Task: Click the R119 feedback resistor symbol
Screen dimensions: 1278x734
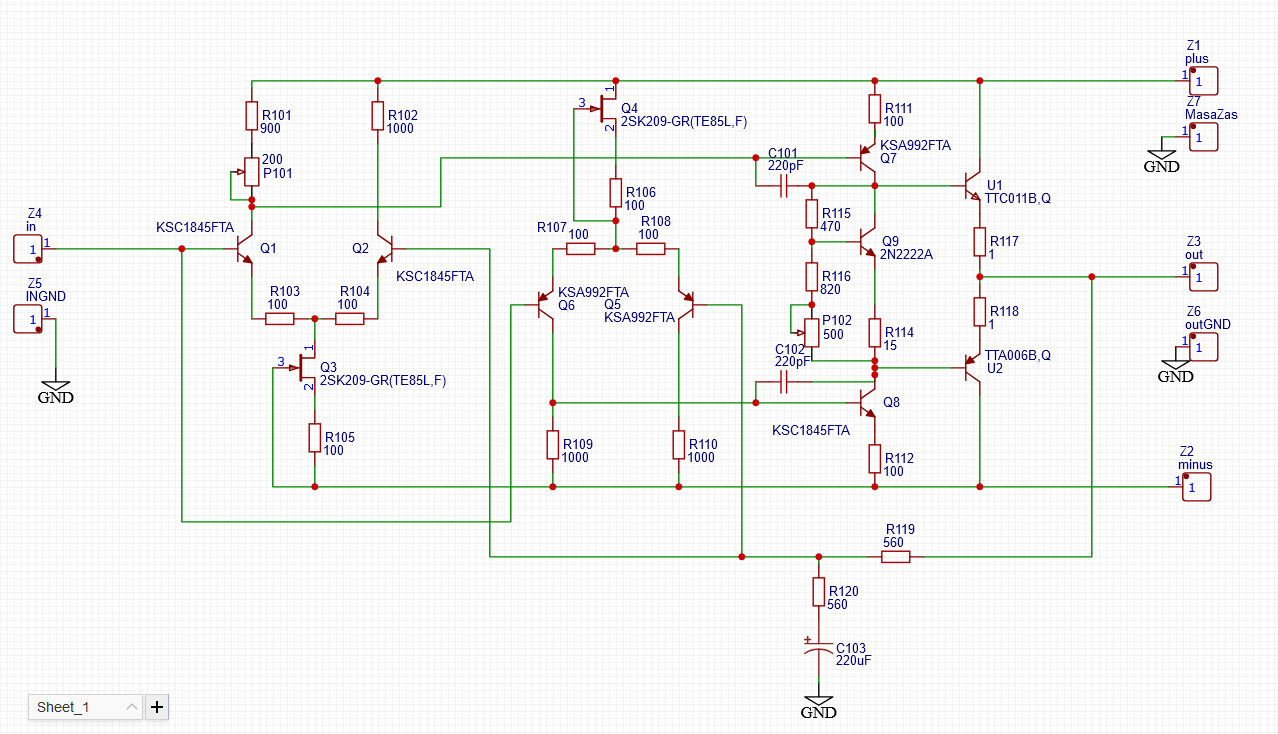Action: (x=895, y=556)
